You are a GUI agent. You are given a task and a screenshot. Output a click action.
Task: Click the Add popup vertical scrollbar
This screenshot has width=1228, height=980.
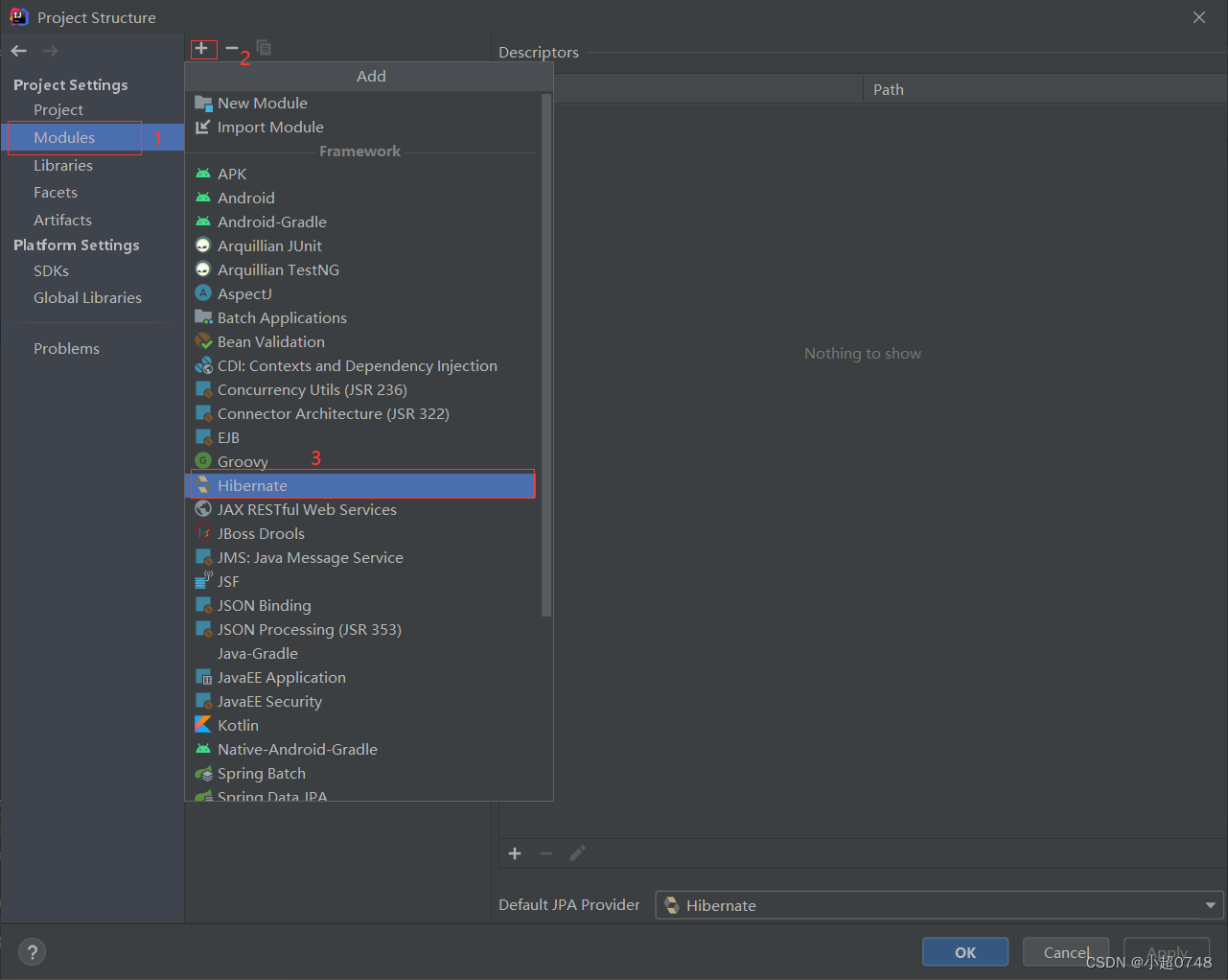(x=546, y=355)
